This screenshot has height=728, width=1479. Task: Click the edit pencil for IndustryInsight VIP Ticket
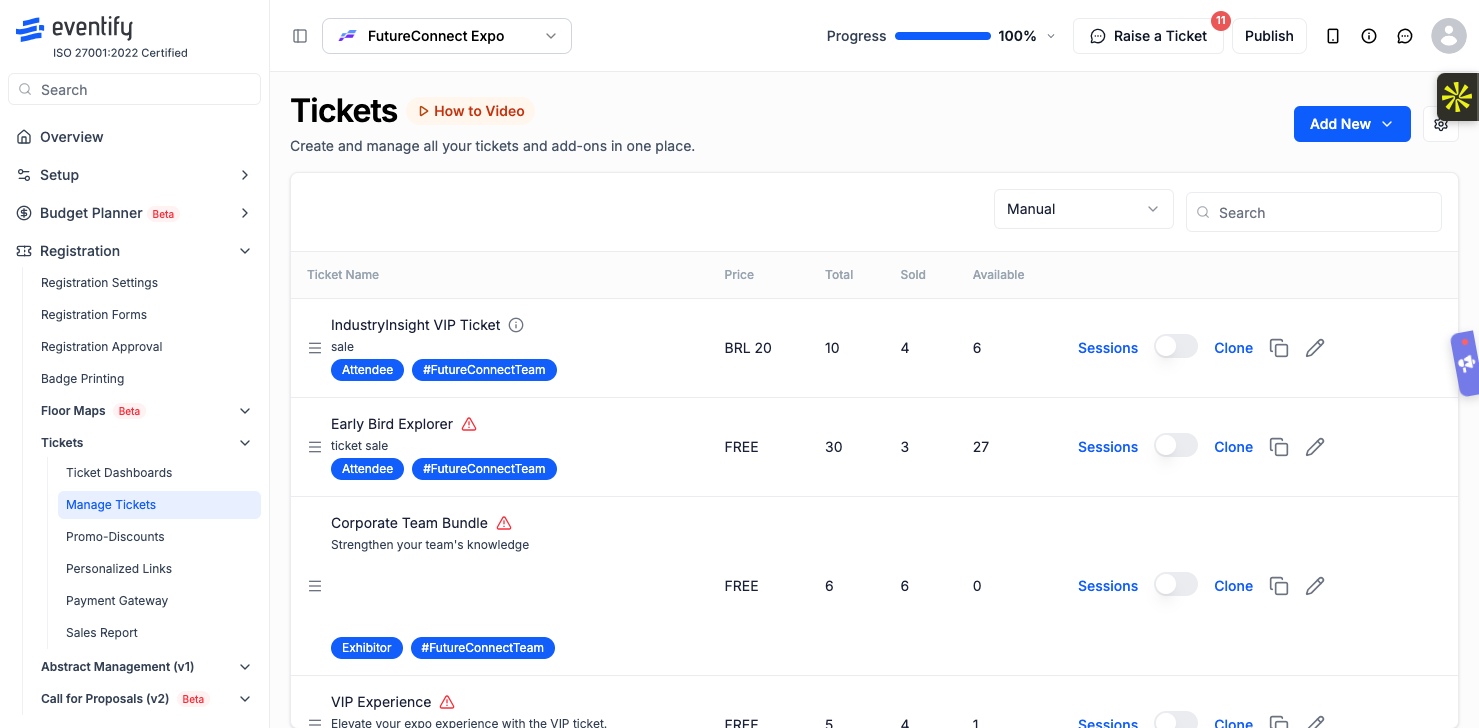coord(1315,348)
